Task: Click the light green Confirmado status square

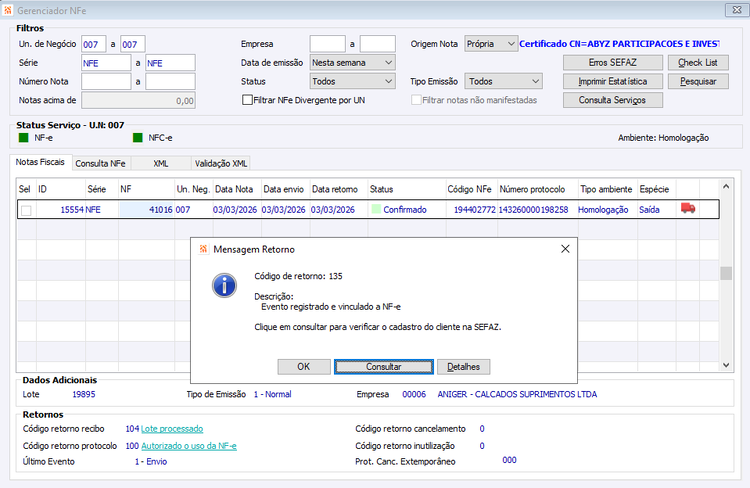Action: 376,210
